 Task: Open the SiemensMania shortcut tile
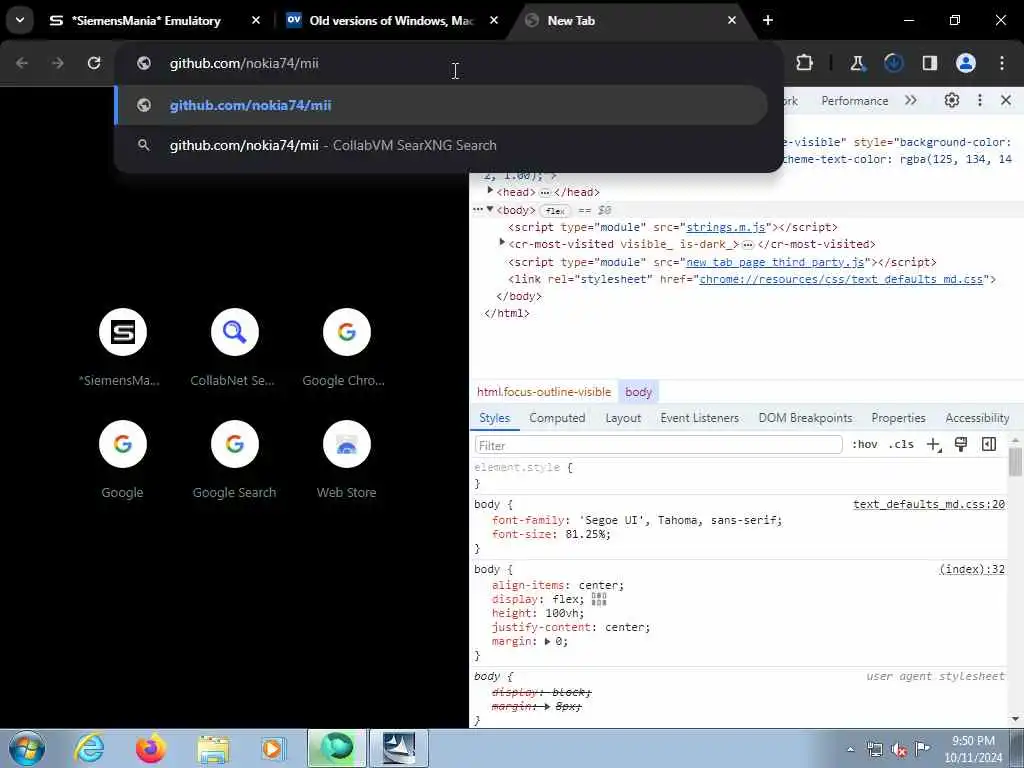tap(122, 347)
